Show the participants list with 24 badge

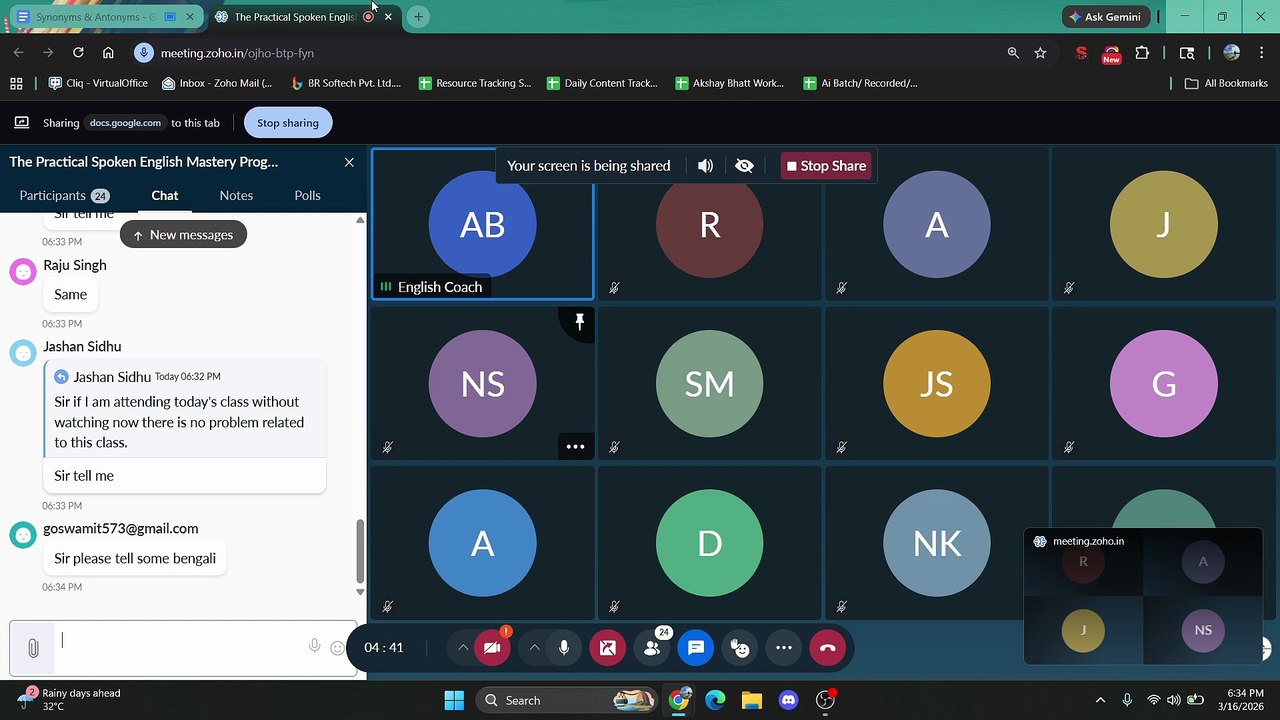[652, 648]
